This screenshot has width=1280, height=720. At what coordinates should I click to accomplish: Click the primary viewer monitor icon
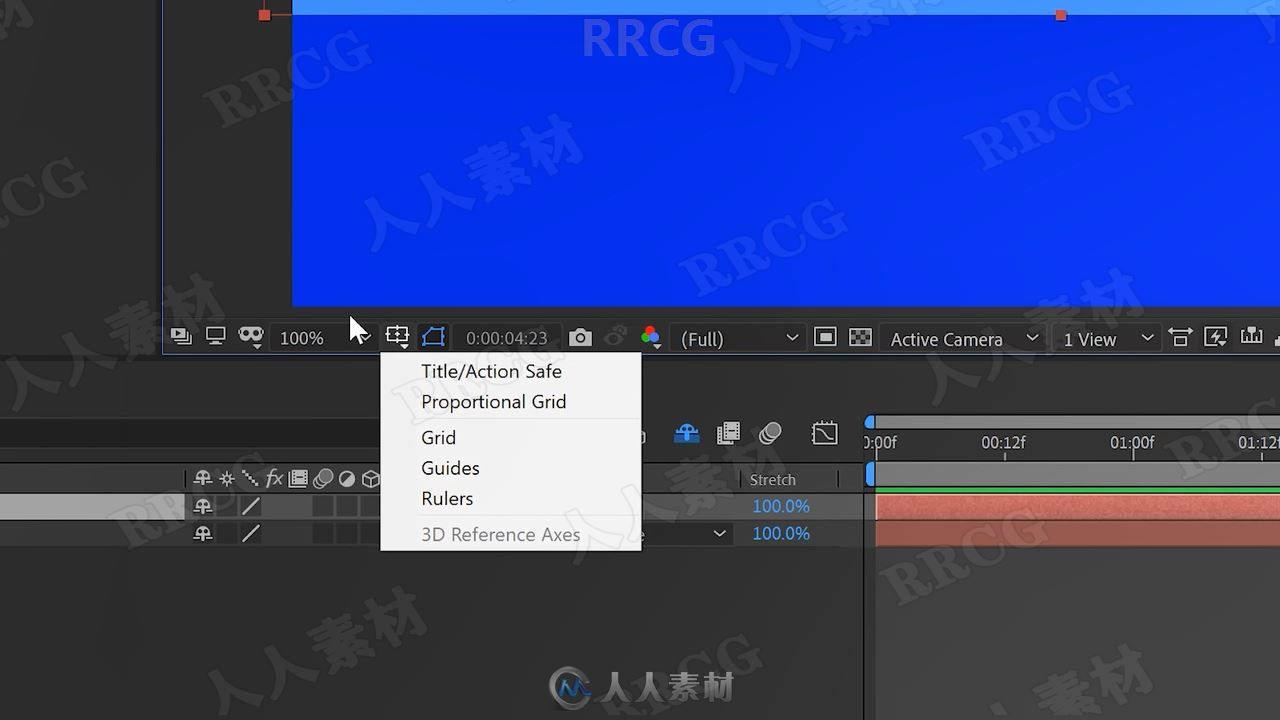coord(215,337)
